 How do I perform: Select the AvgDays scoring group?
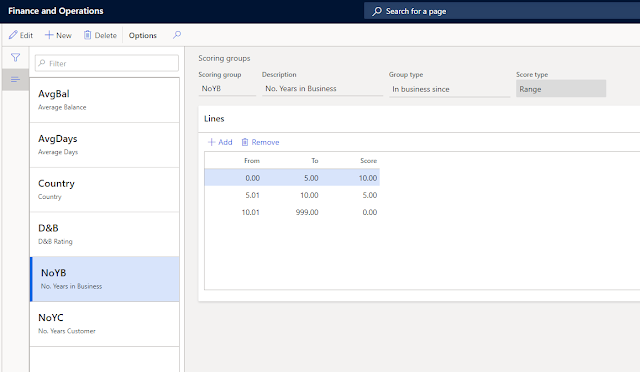[104, 145]
